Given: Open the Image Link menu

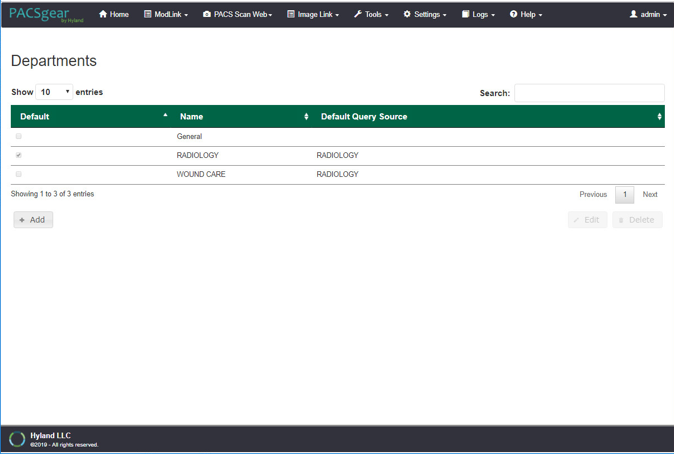Looking at the screenshot, I should [313, 15].
